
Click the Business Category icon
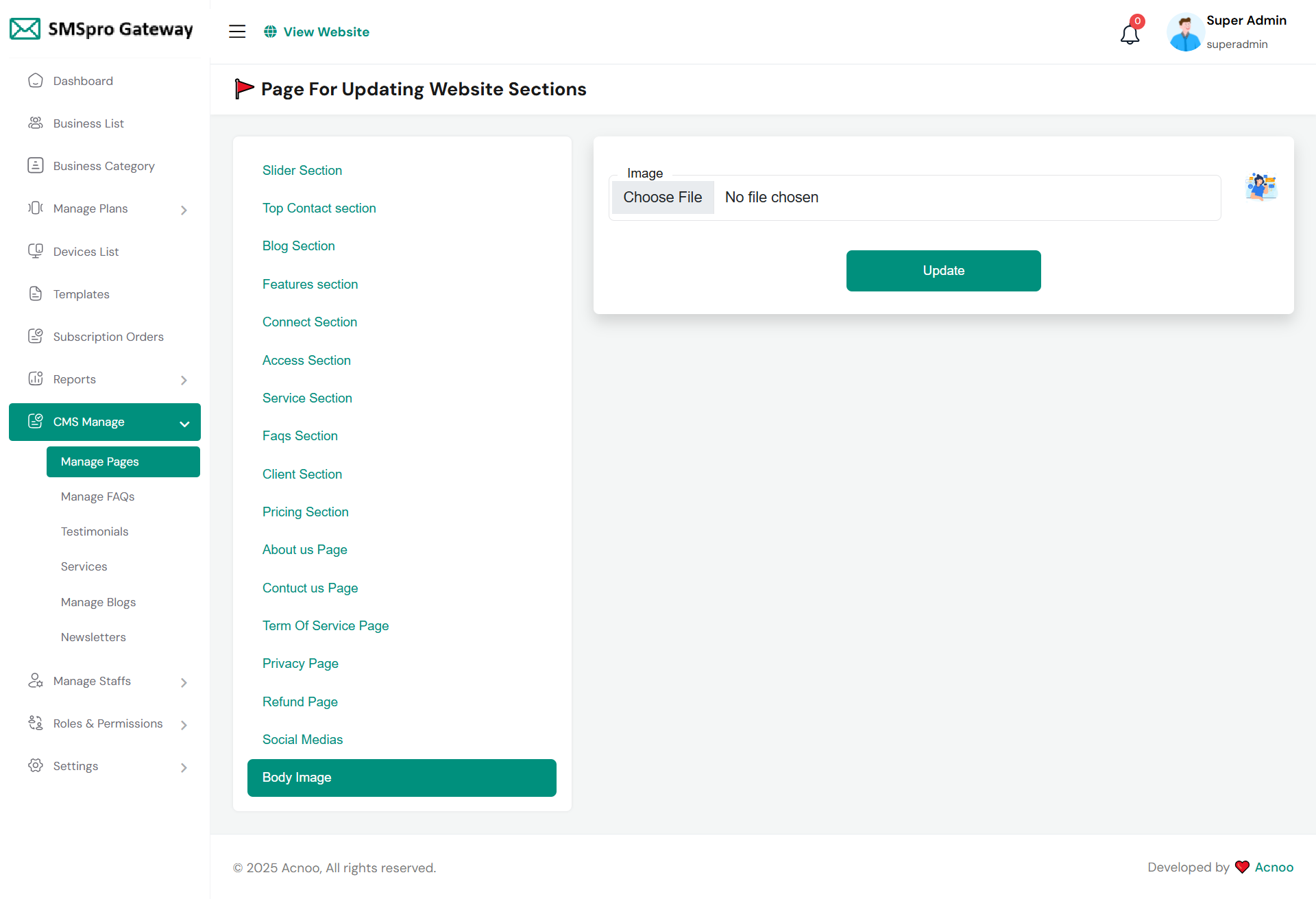tap(36, 165)
